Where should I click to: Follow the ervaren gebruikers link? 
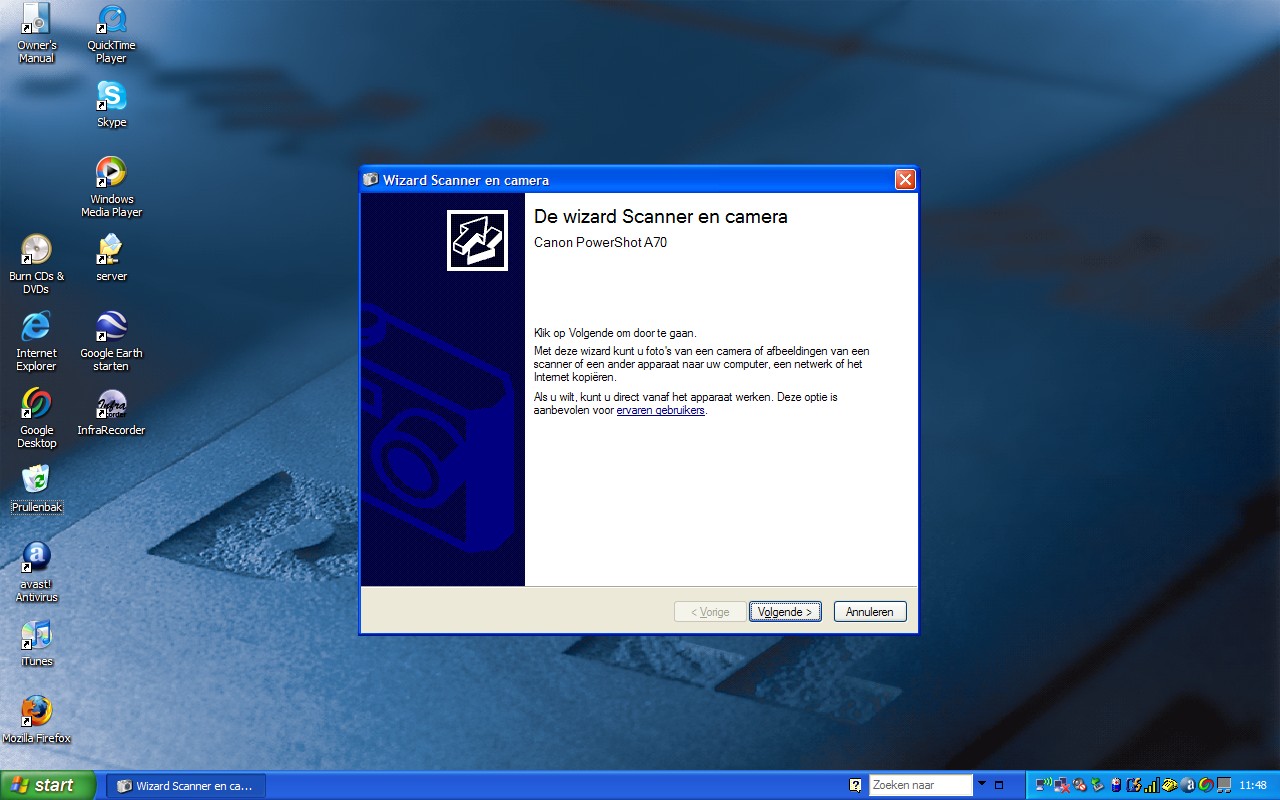pos(660,410)
